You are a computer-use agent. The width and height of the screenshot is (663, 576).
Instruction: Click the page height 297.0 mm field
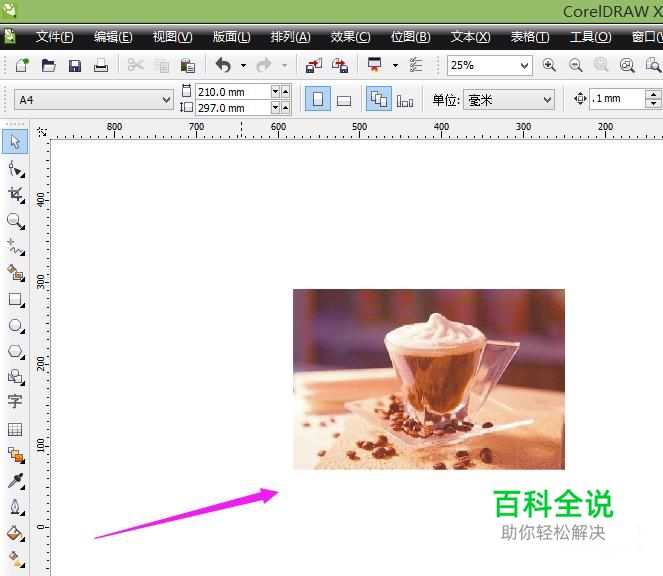233,108
